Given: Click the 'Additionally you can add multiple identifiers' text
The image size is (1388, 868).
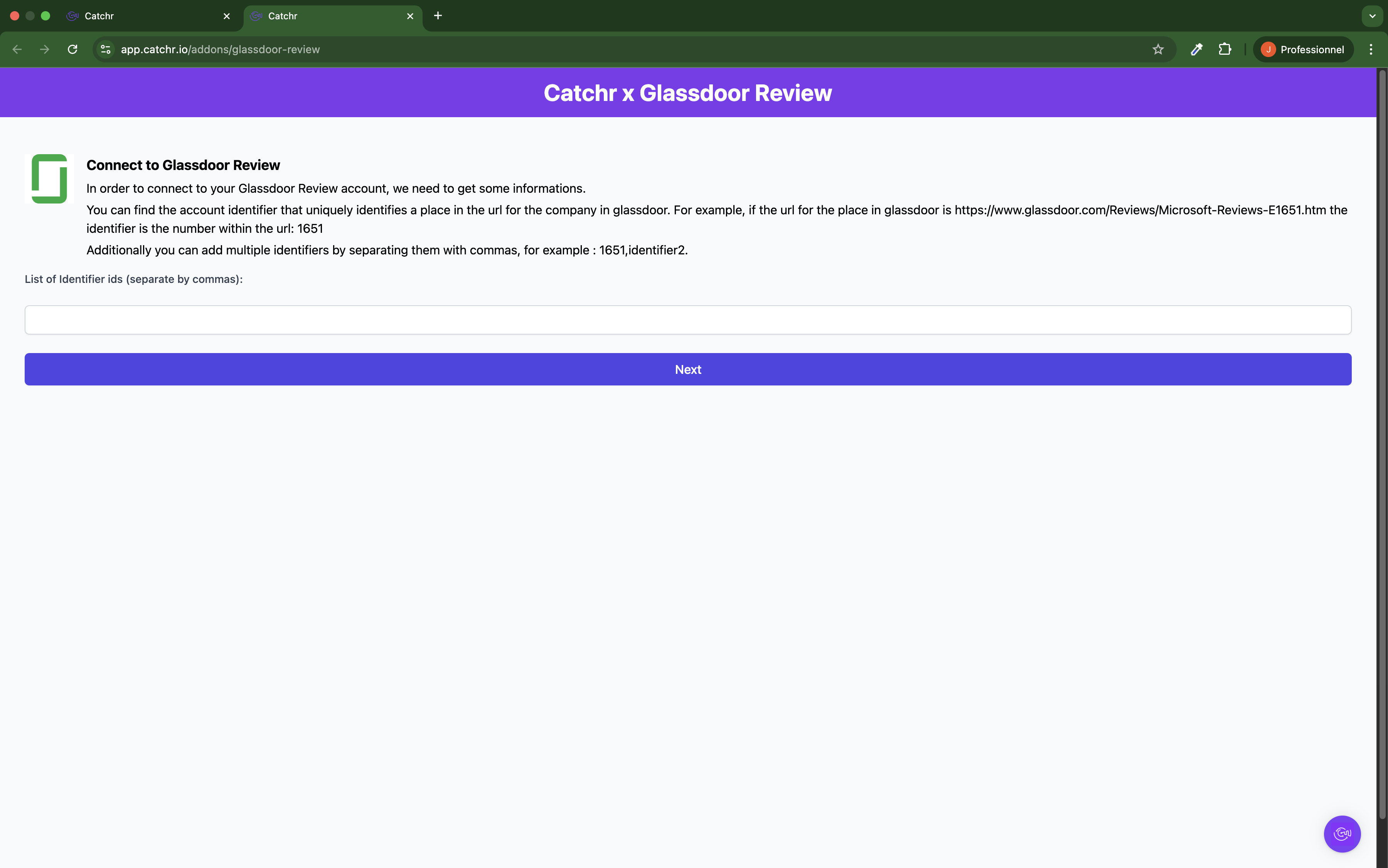Looking at the screenshot, I should [x=387, y=250].
